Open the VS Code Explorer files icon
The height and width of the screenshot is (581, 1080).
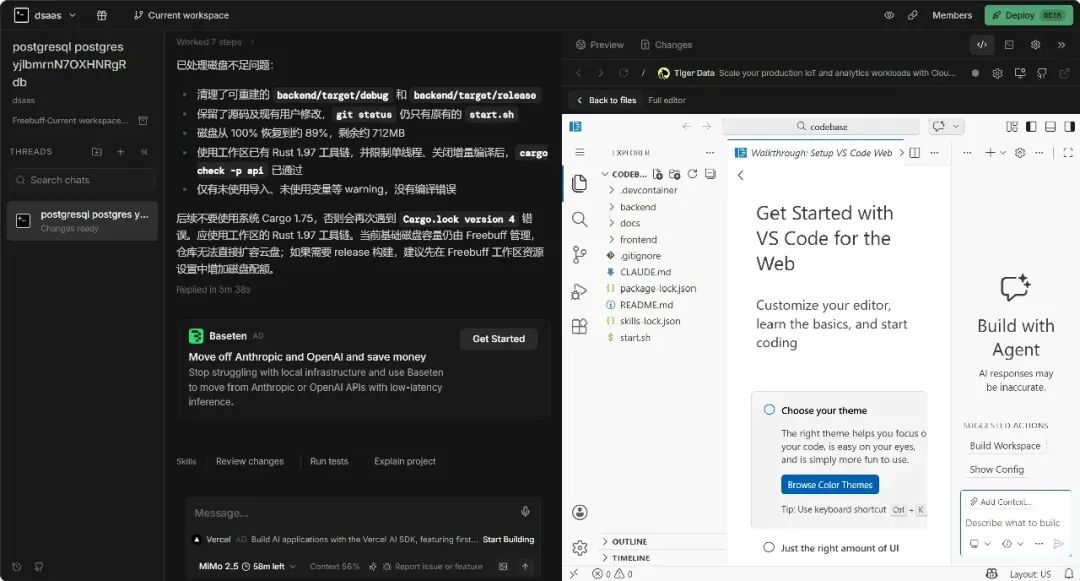(x=579, y=182)
